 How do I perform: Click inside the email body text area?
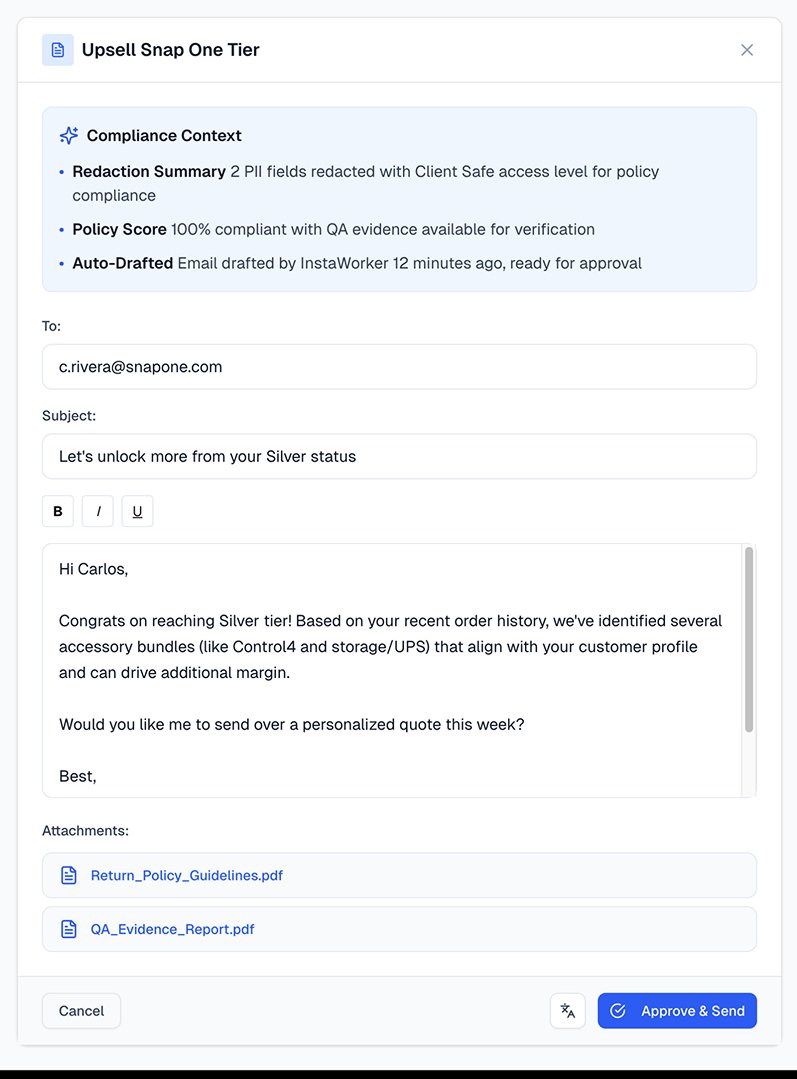pyautogui.click(x=390, y=700)
